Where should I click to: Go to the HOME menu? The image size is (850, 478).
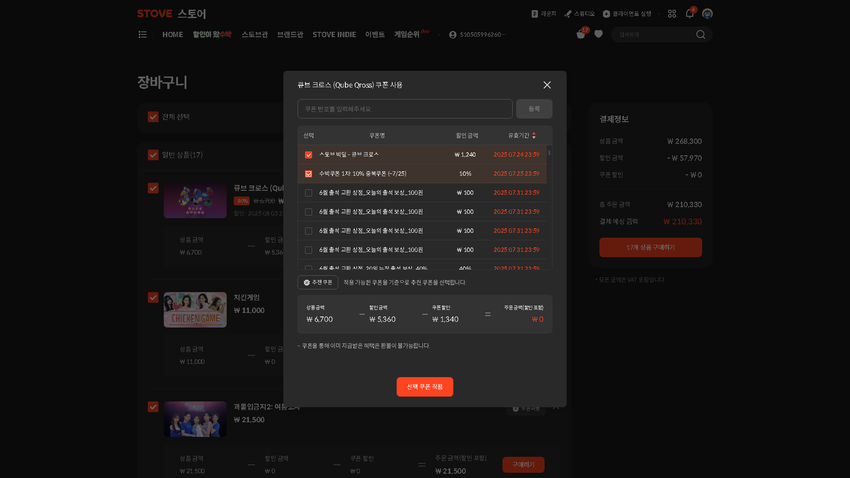coord(172,35)
